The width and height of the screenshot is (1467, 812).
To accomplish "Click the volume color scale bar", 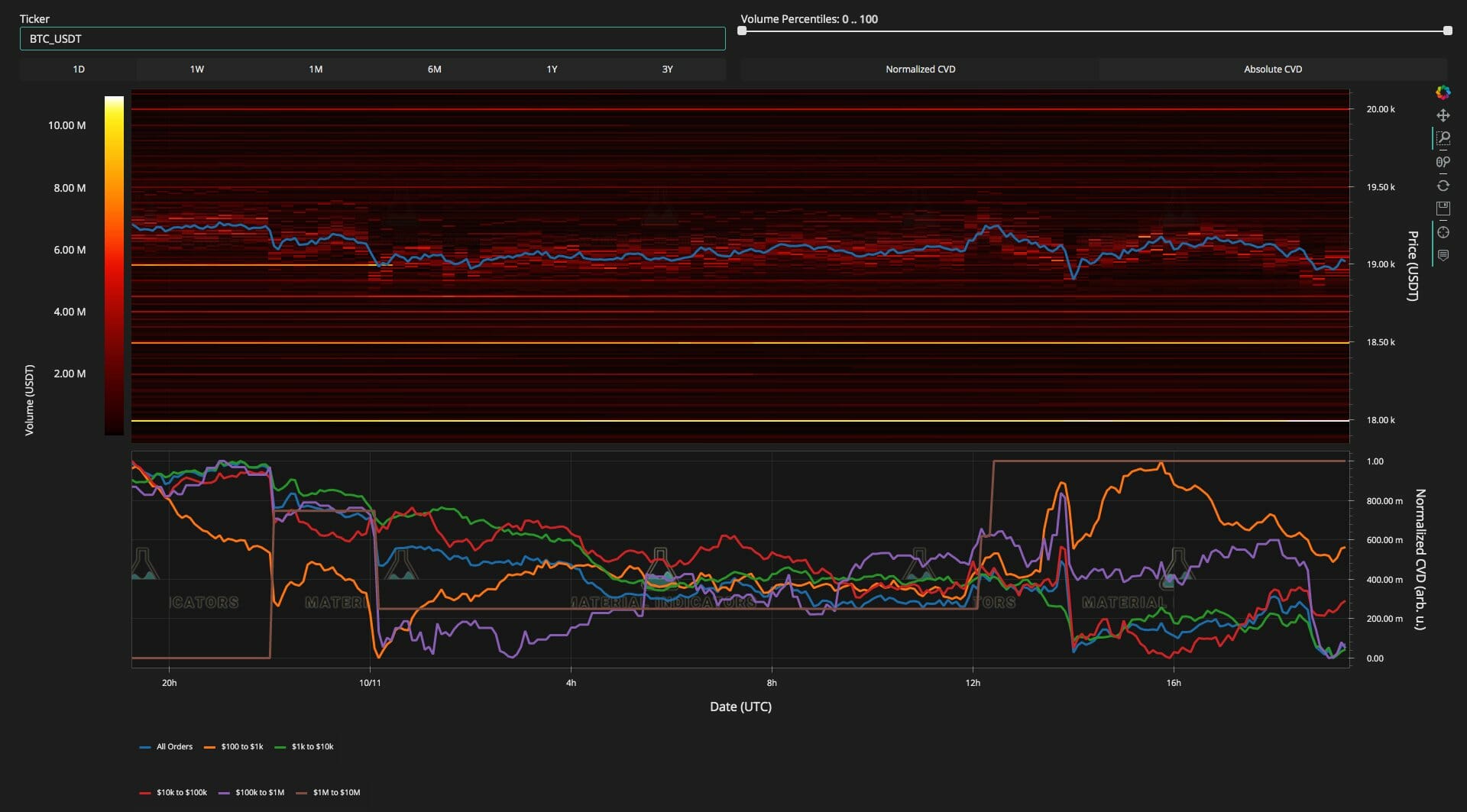I will coord(114,266).
